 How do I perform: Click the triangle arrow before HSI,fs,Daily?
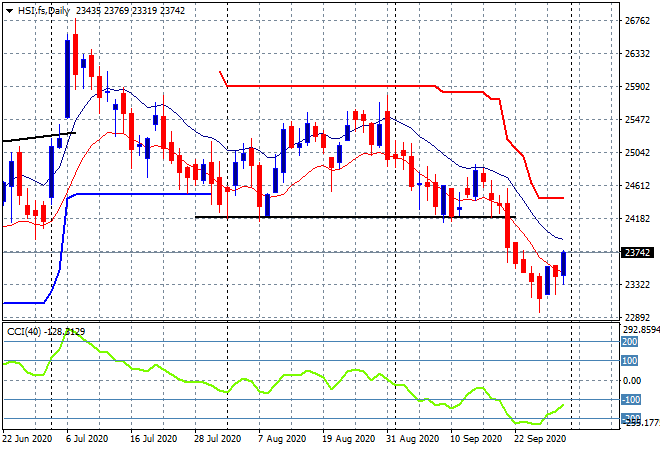click(9, 11)
